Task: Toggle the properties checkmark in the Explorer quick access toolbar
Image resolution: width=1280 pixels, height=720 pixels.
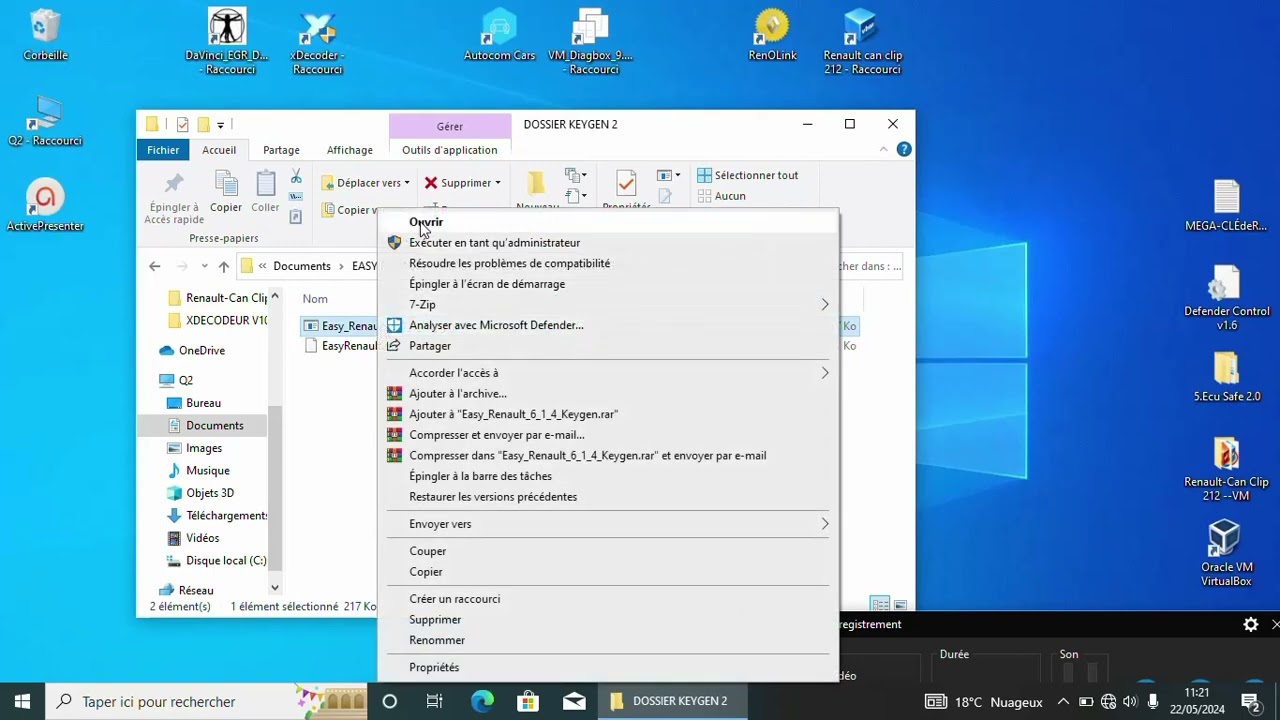Action: [182, 125]
